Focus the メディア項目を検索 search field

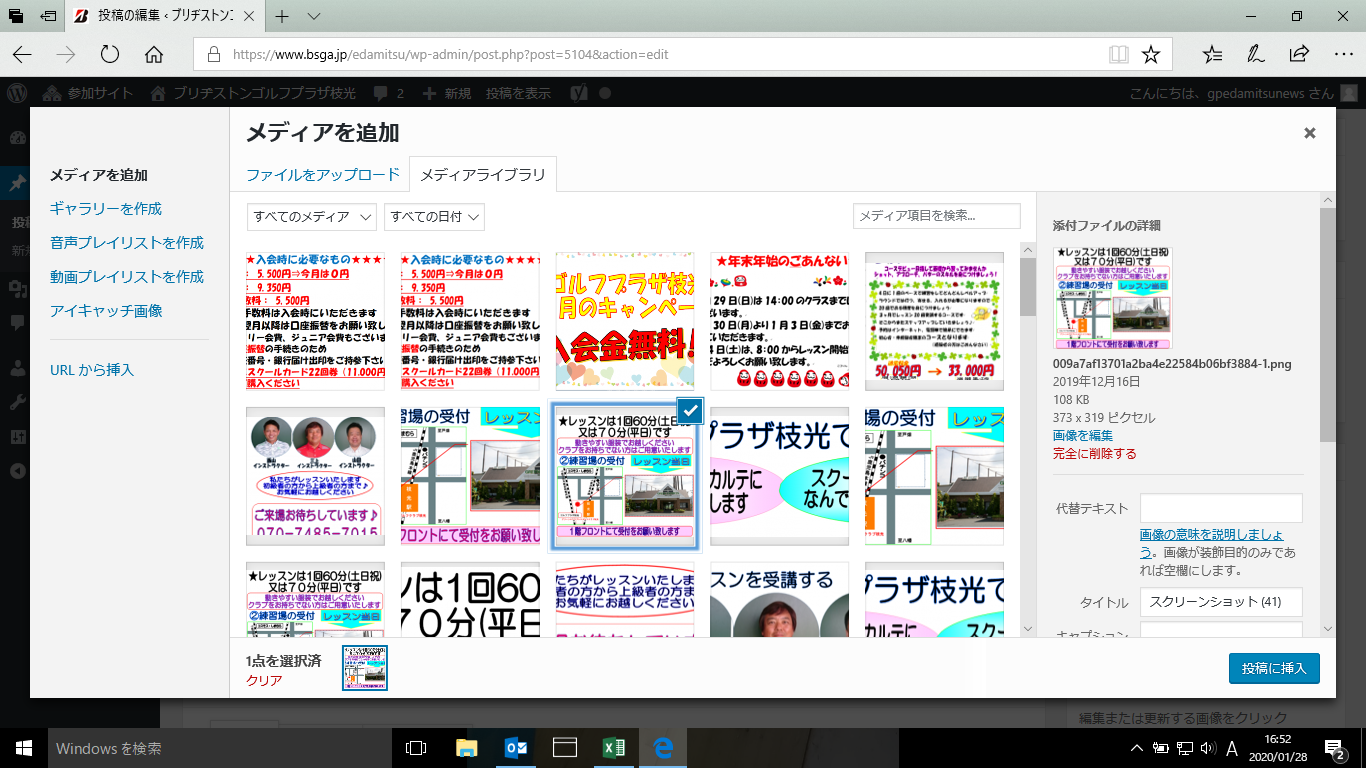pos(937,216)
